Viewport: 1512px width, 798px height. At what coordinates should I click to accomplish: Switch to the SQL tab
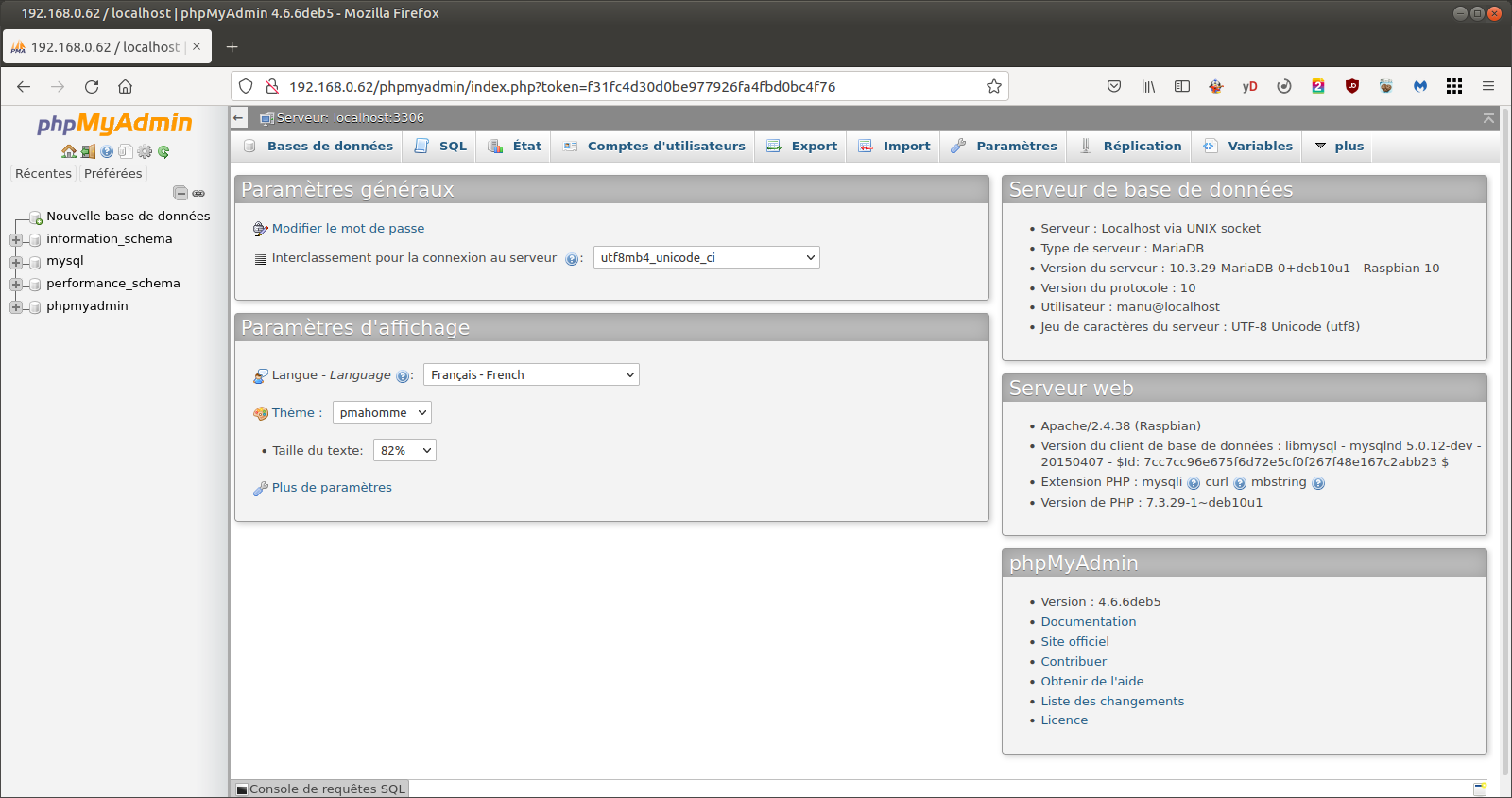441,146
